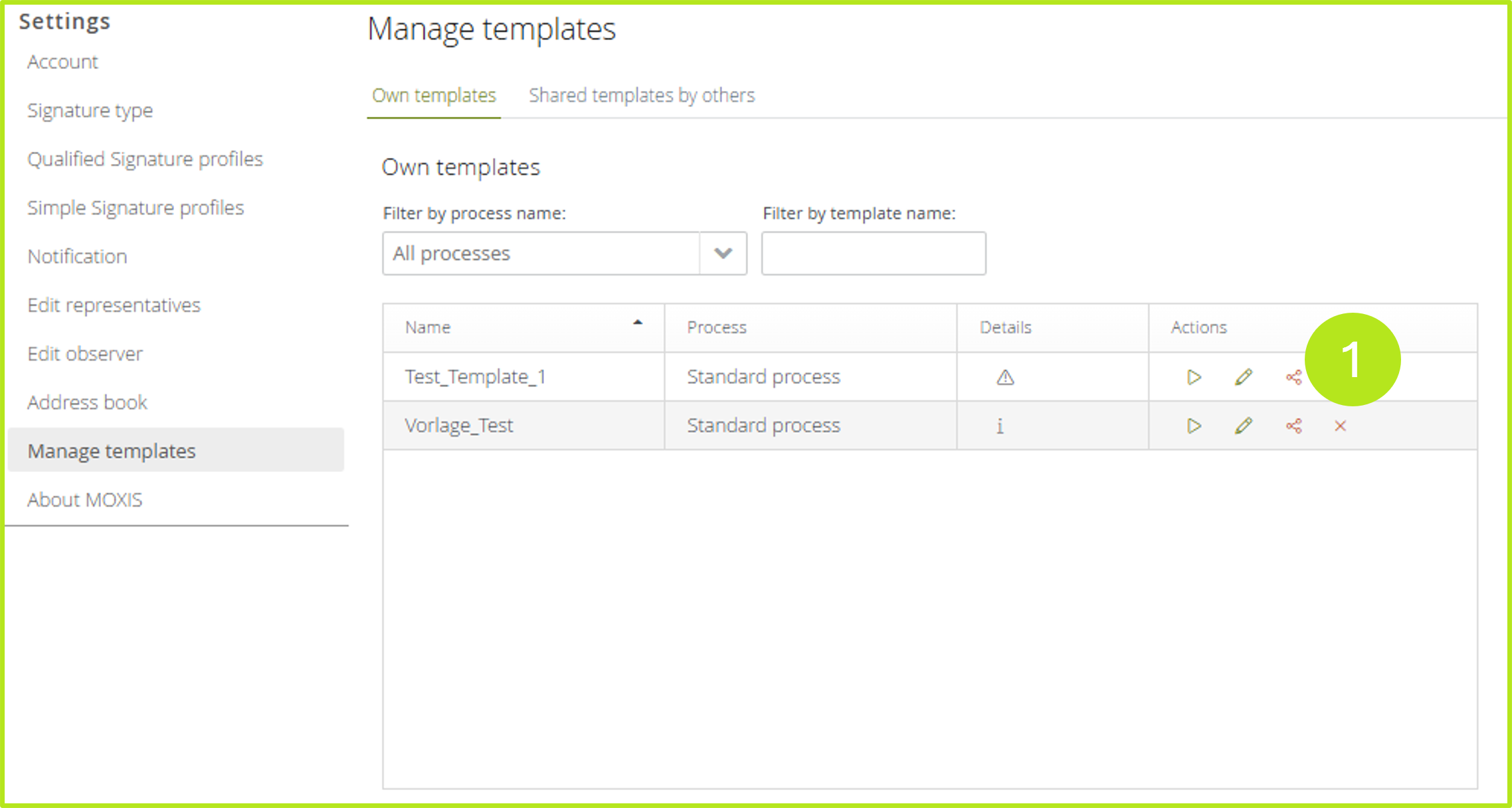
Task: Open Qualified Signature profiles
Action: point(145,159)
